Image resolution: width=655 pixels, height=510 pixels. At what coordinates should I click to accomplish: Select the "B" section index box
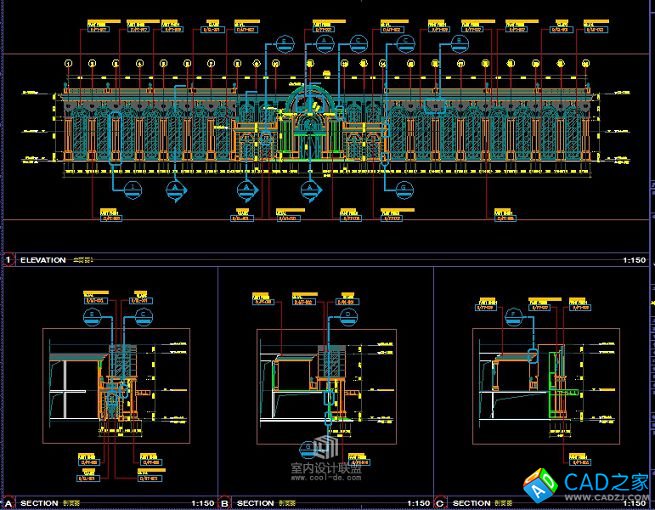(x=225, y=503)
